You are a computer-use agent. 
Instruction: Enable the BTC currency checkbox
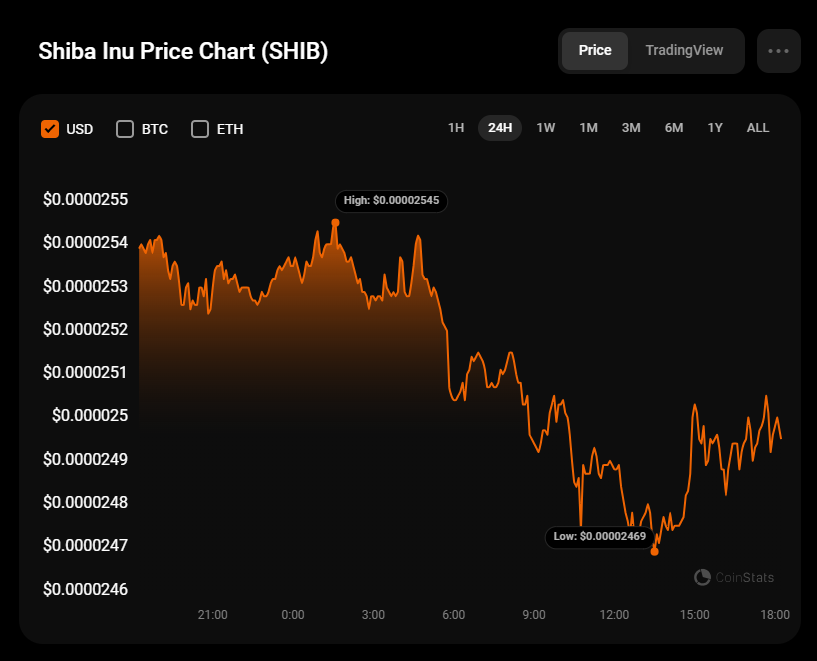(x=125, y=129)
